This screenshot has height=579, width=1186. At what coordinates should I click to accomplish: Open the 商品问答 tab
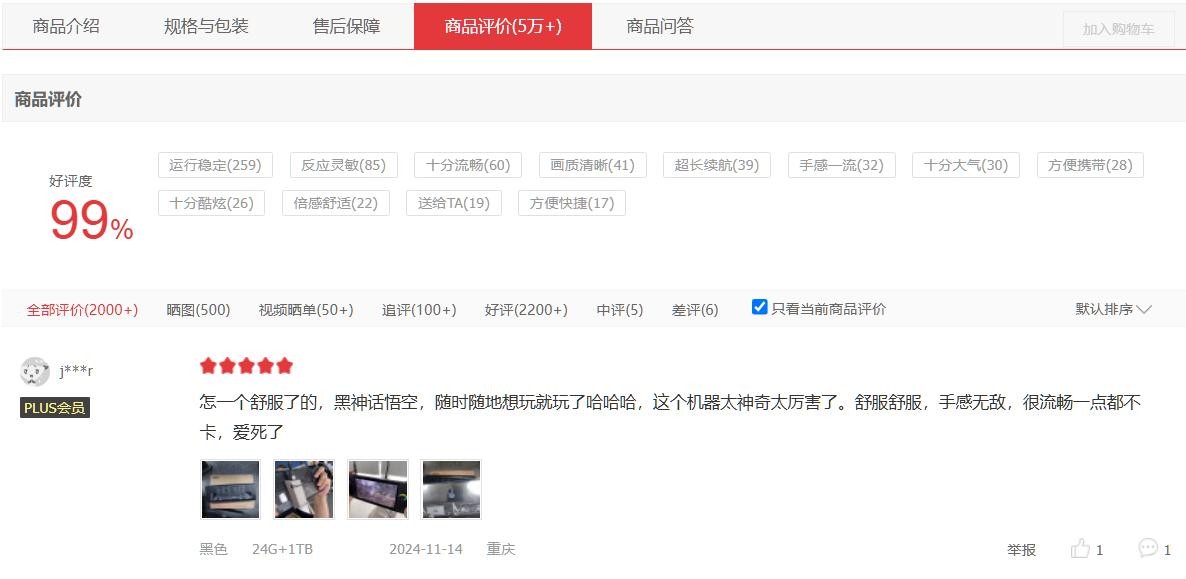click(x=660, y=26)
